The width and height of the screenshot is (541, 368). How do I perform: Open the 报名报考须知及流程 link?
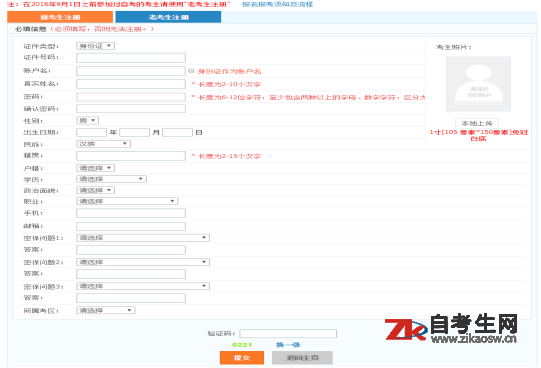pyautogui.click(x=277, y=4)
